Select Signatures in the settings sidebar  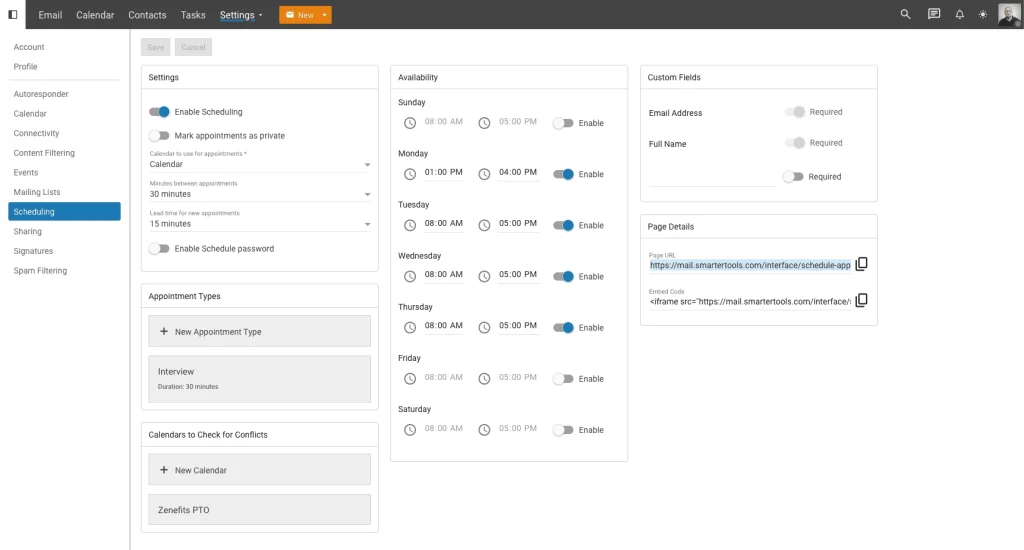tap(33, 251)
